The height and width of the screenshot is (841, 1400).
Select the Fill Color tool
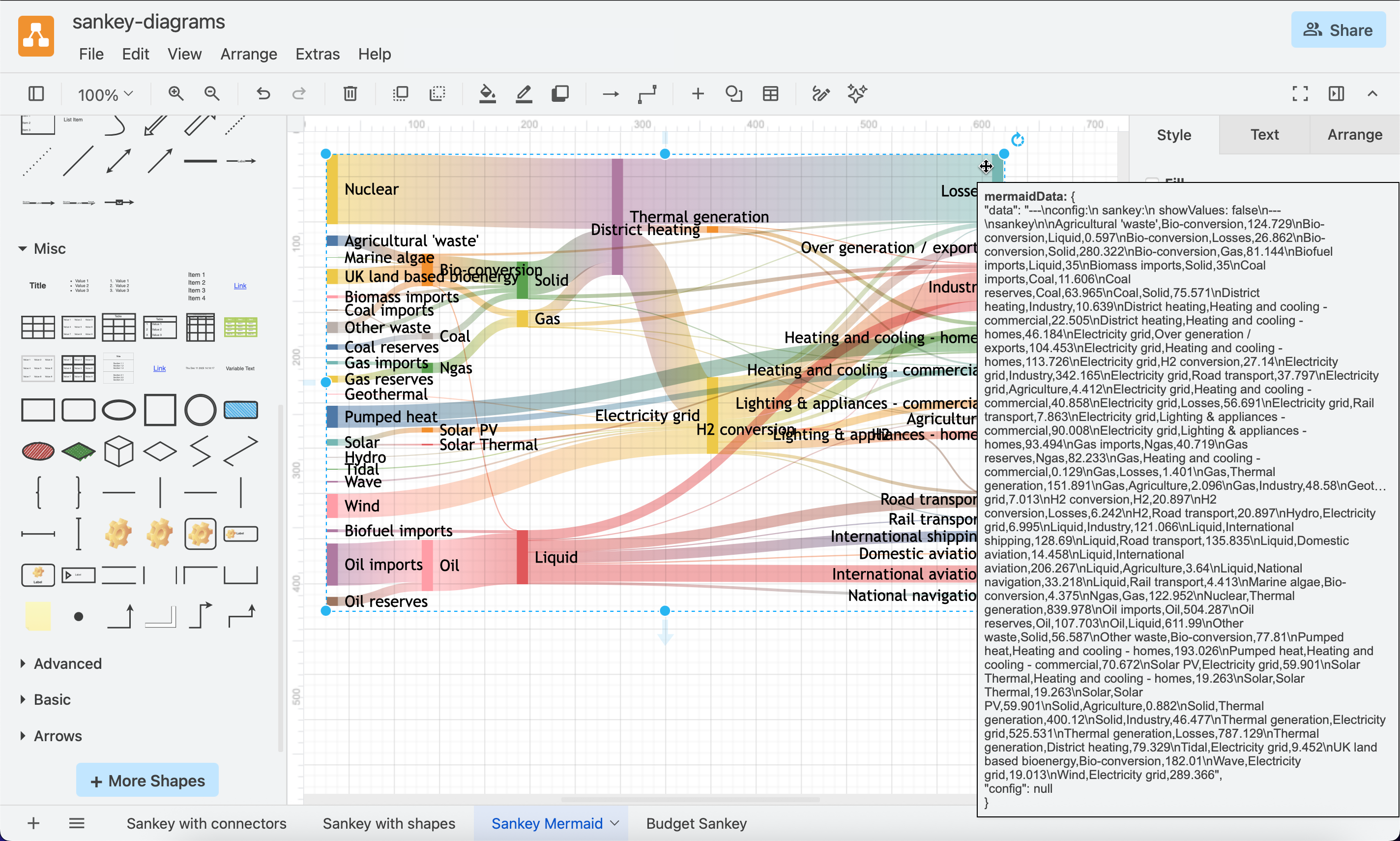point(488,93)
